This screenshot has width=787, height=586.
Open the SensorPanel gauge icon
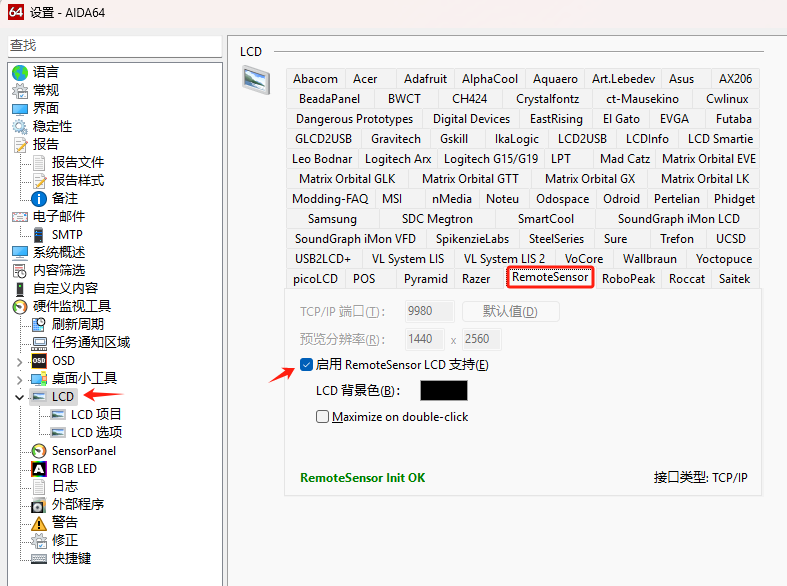tap(39, 451)
